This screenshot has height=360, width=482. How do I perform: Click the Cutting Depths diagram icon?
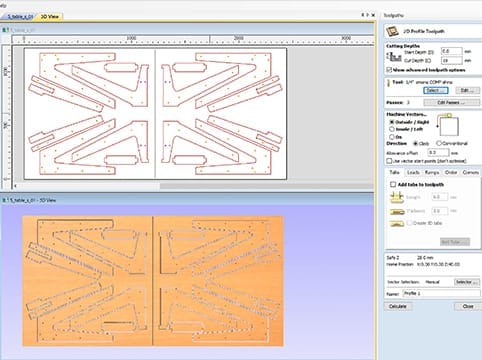pos(394,57)
